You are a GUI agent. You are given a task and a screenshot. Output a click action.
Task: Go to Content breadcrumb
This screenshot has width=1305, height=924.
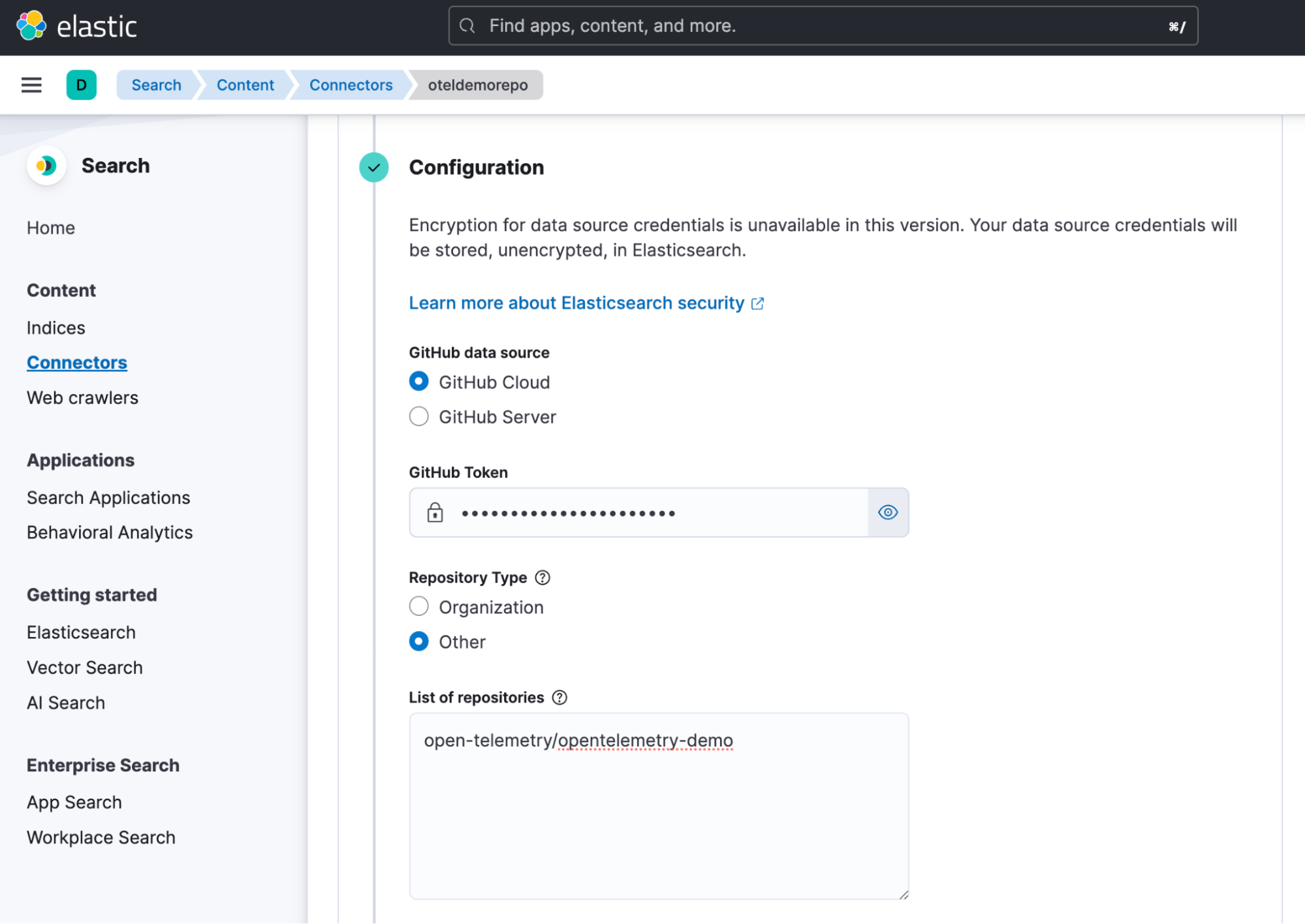tap(245, 85)
